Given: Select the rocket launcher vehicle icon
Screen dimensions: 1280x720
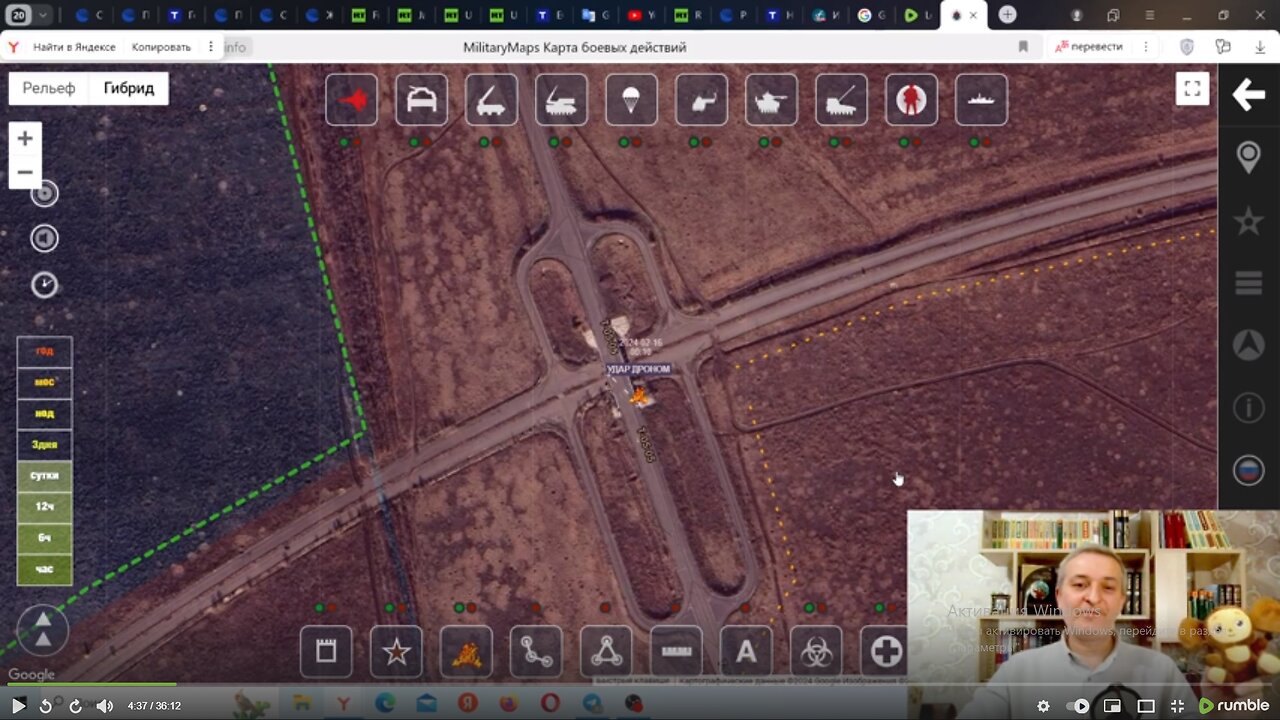Looking at the screenshot, I should (x=491, y=99).
